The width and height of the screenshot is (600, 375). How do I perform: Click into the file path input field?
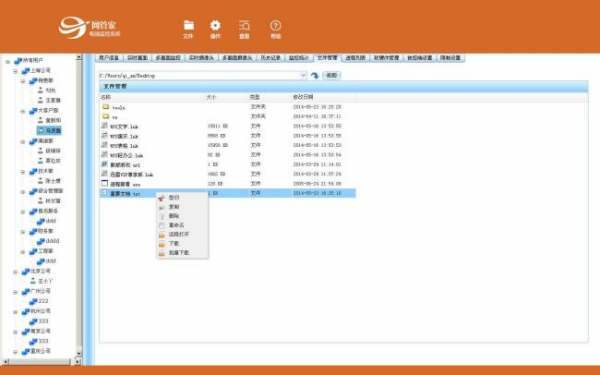(200, 75)
